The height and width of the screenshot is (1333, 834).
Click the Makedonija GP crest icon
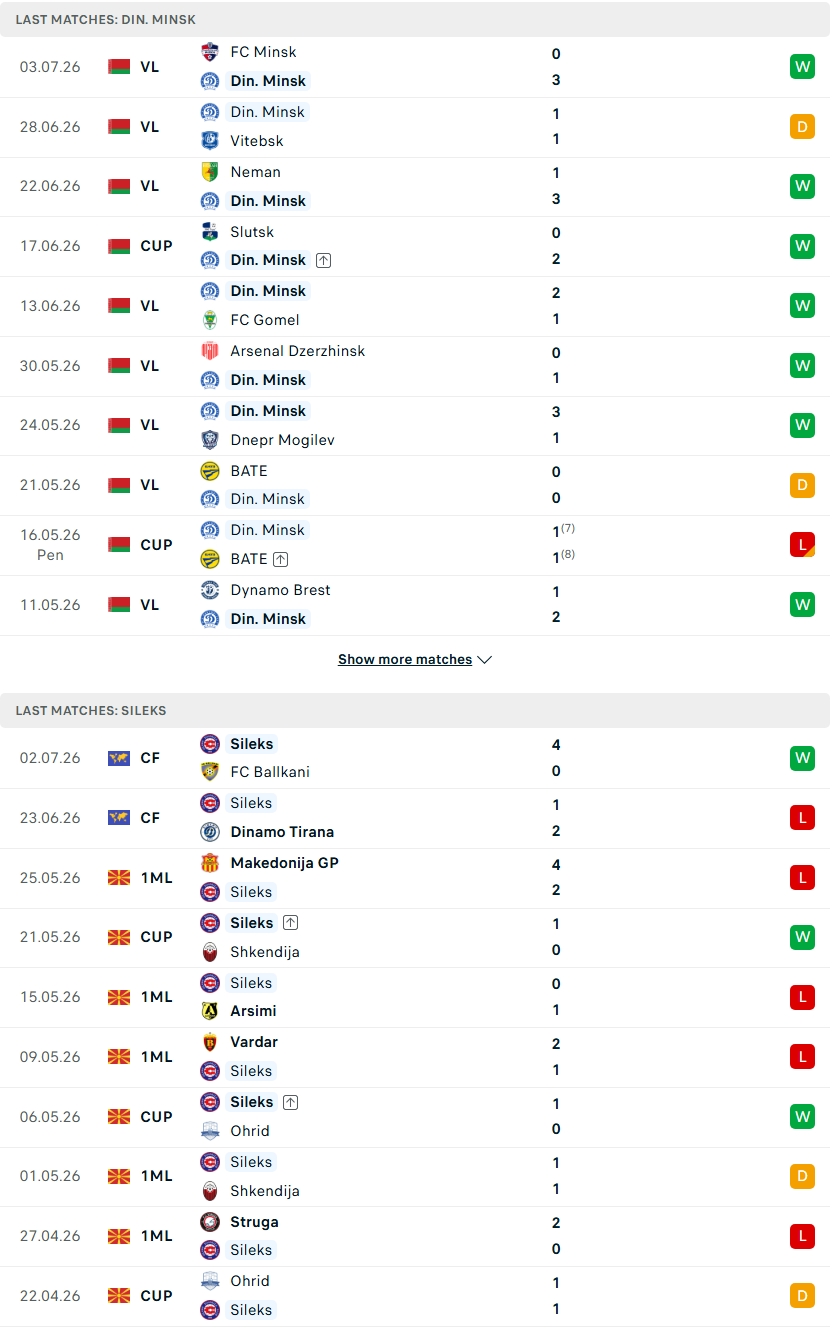click(210, 863)
